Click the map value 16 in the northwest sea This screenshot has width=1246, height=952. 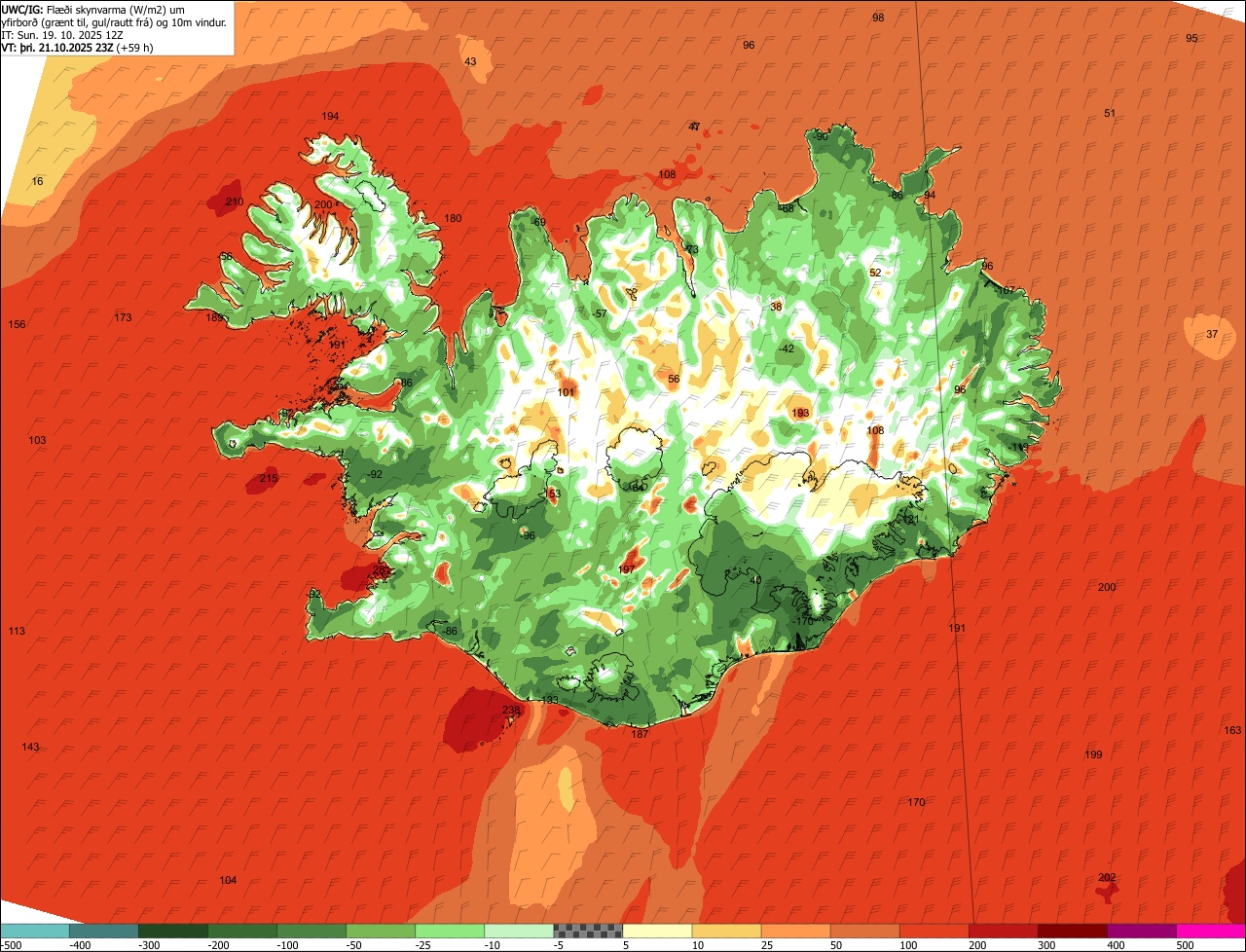coord(37,182)
